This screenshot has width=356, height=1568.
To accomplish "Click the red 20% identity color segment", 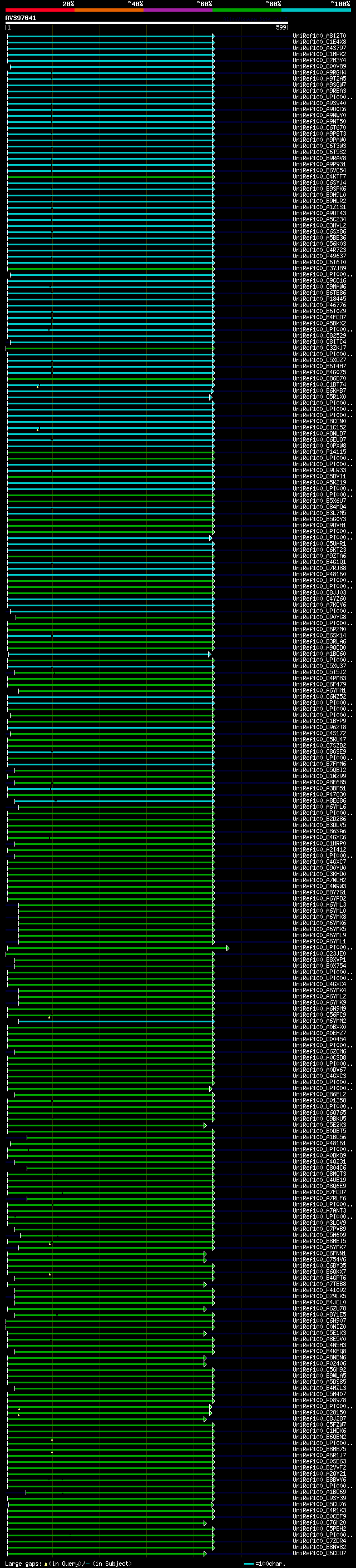I will coord(40,11).
